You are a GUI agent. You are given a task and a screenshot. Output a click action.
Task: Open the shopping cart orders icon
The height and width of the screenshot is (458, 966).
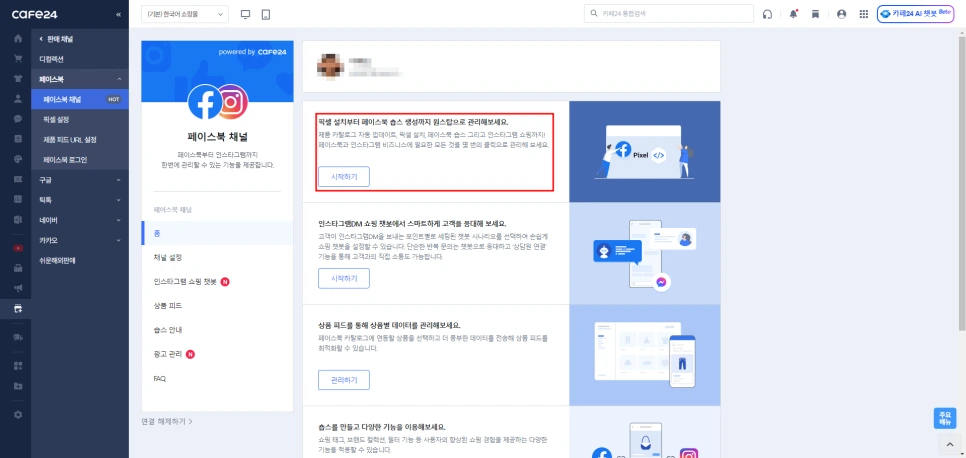[18, 59]
